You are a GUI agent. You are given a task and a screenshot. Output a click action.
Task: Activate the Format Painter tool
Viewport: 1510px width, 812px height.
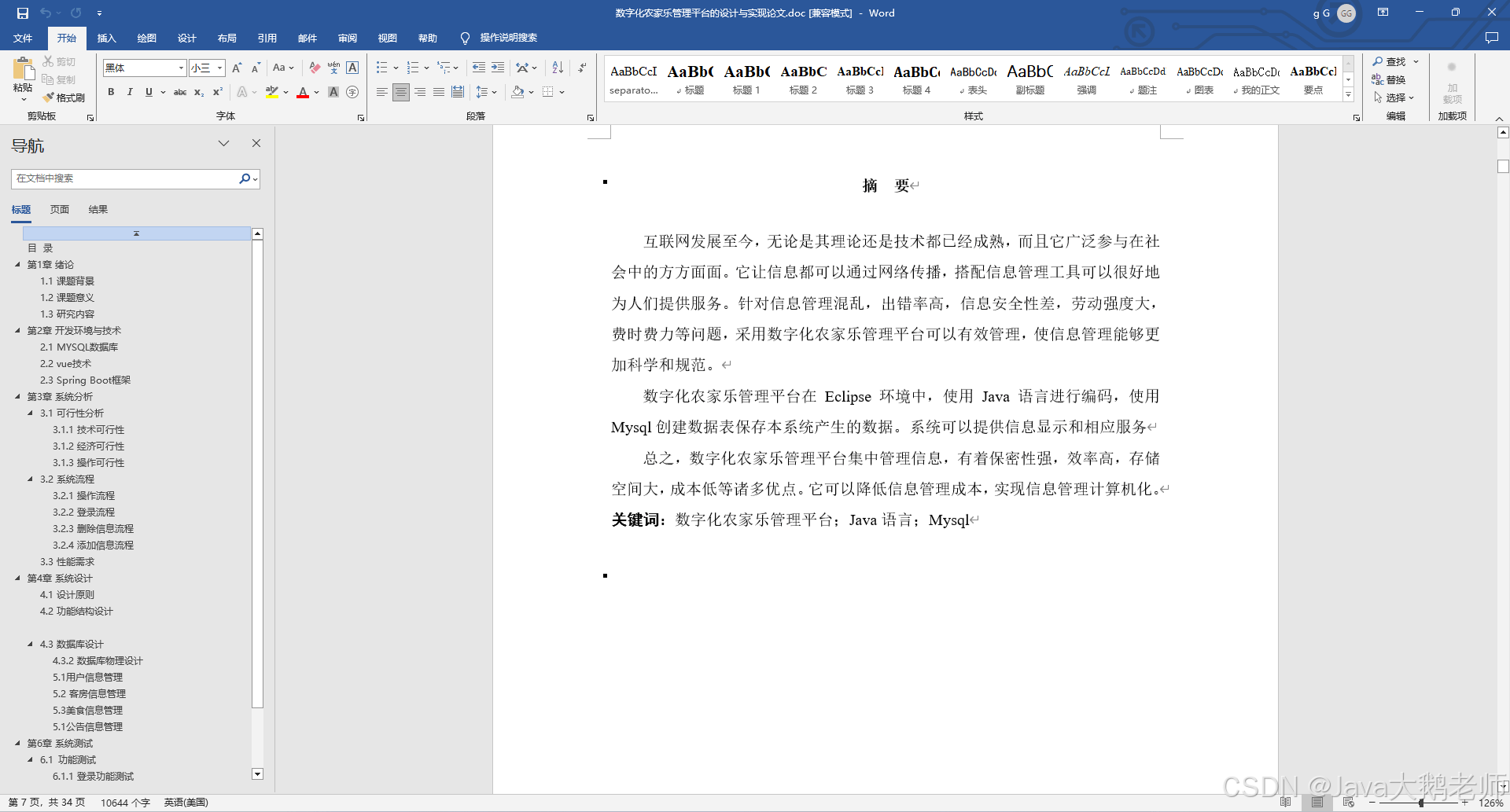(x=64, y=97)
